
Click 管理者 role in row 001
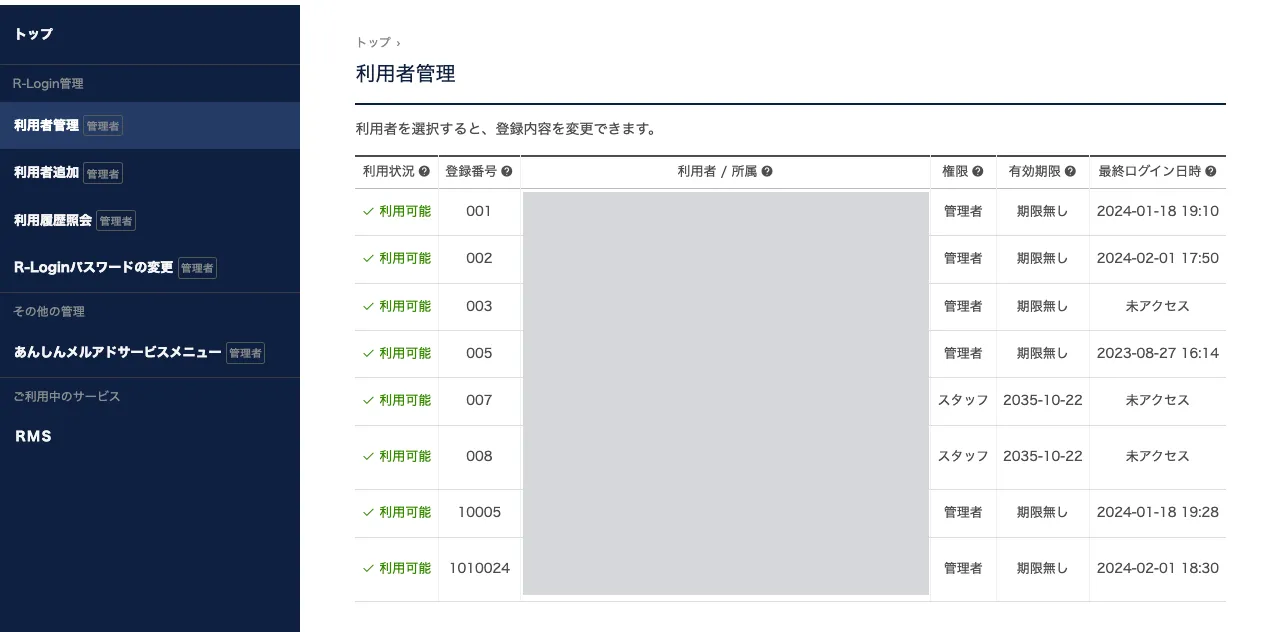pyautogui.click(x=963, y=211)
